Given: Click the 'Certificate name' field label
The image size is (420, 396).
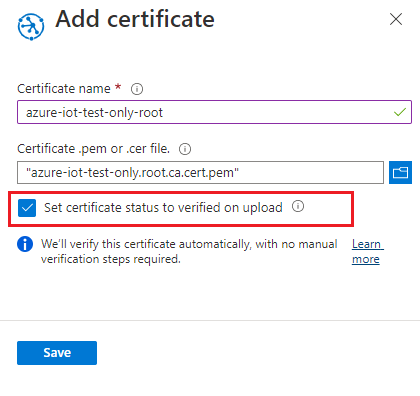Looking at the screenshot, I should [x=64, y=89].
